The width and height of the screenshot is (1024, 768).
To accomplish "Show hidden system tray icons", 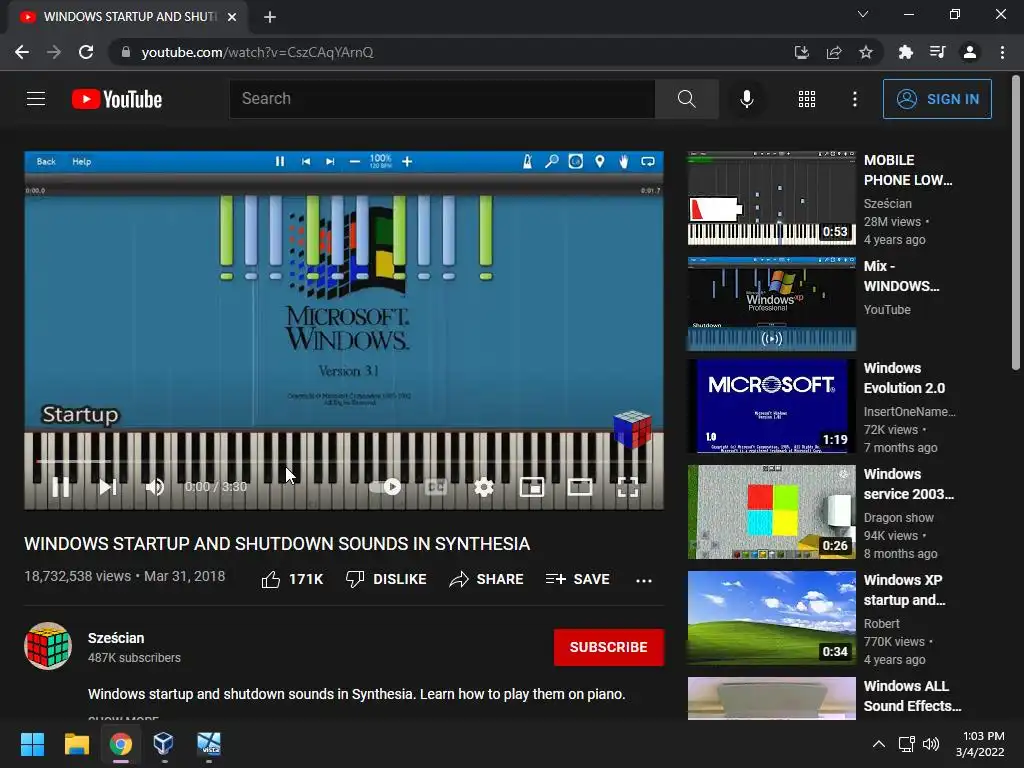I will [x=879, y=744].
